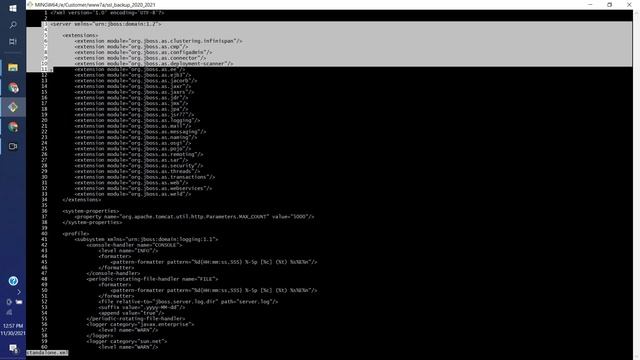This screenshot has height=360, width=640.
Task: Click the org.jboss.as.configadmin extension line
Action: [143, 52]
